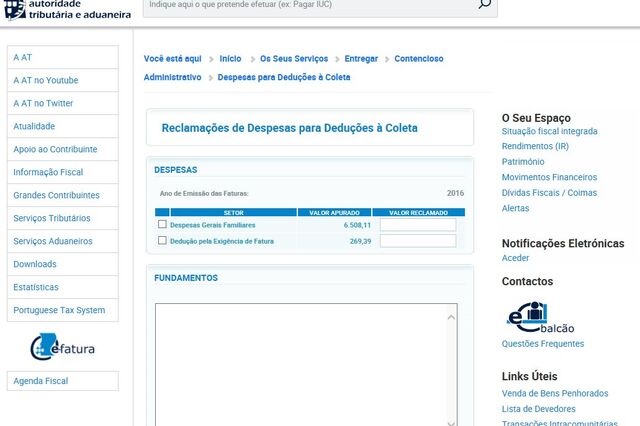This screenshot has width=640, height=426.
Task: Open A AT no Twitter
Action: (x=63, y=103)
